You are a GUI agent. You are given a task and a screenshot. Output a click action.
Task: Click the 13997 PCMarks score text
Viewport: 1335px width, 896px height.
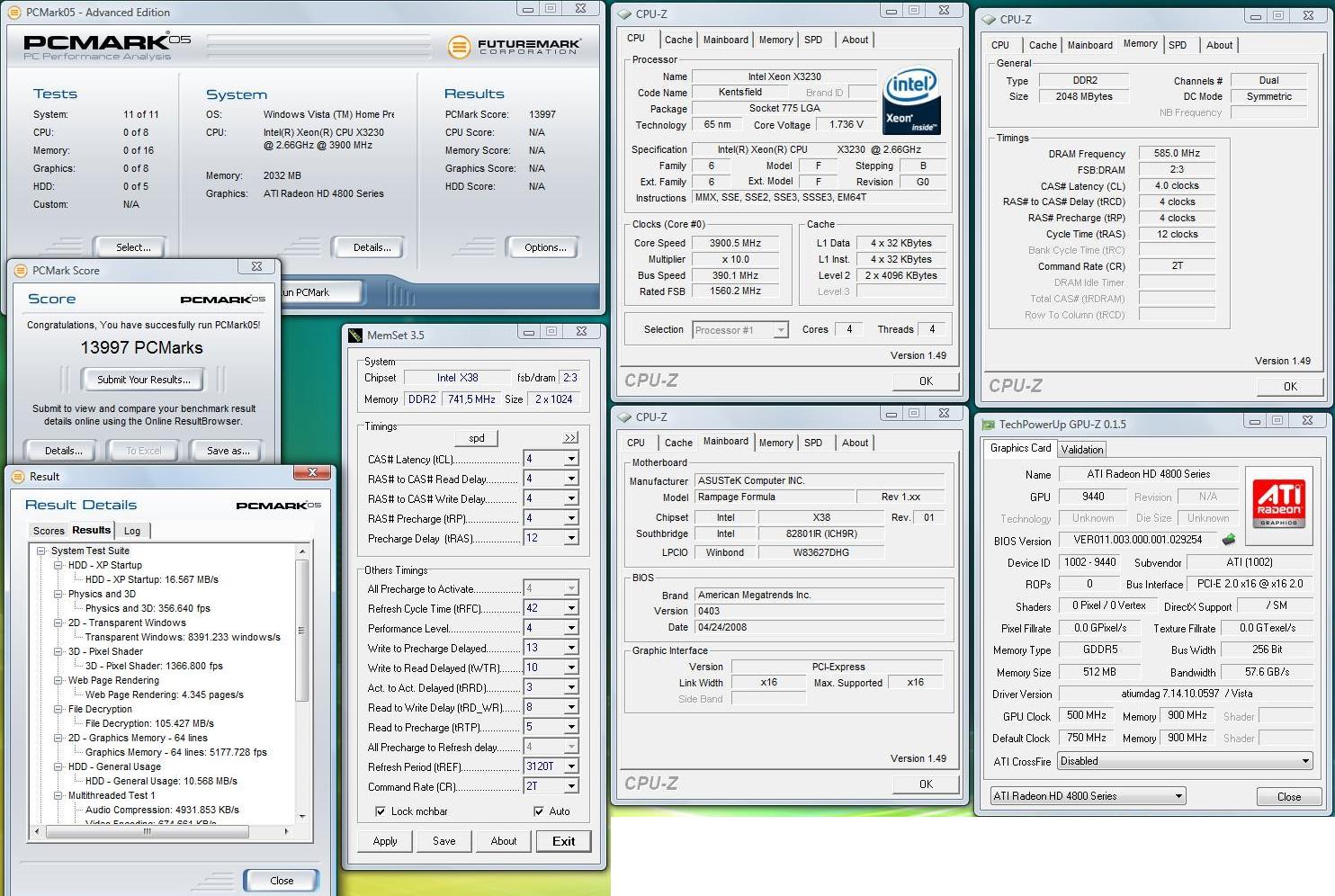pyautogui.click(x=142, y=347)
